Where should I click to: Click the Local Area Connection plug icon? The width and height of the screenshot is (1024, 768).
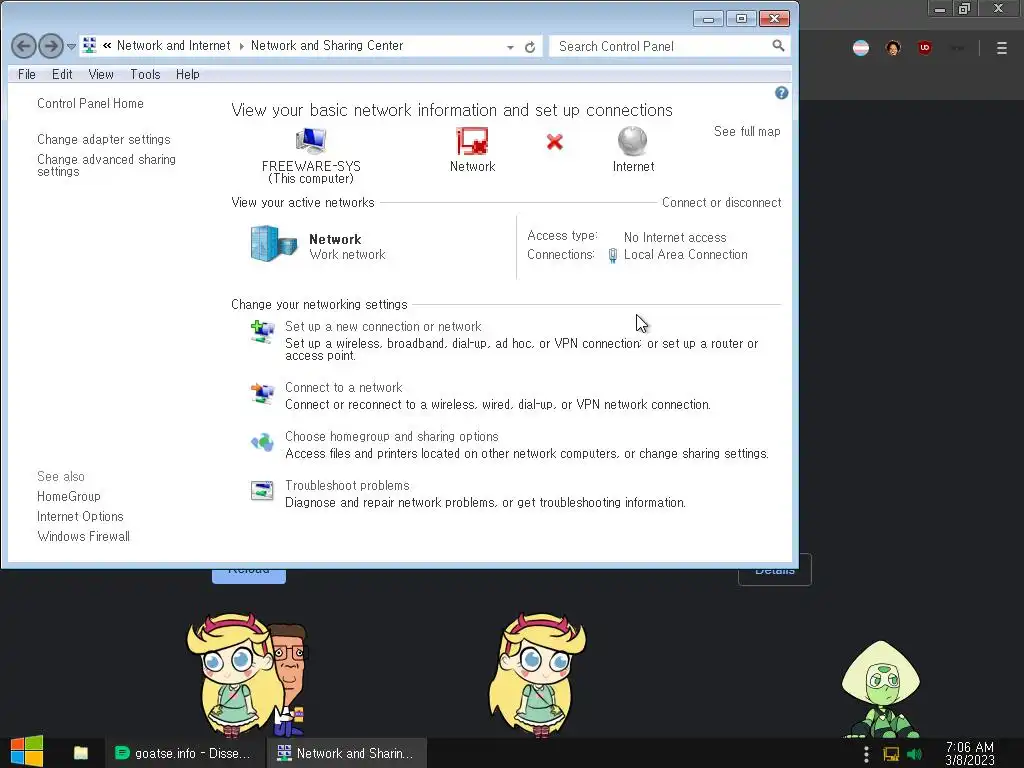click(613, 255)
